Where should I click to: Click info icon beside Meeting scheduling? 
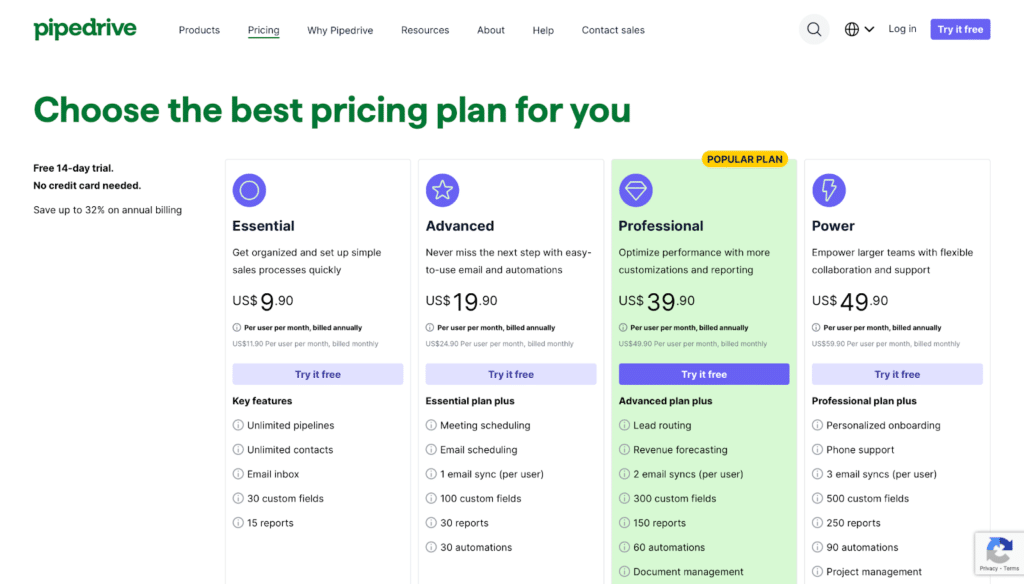(x=431, y=425)
